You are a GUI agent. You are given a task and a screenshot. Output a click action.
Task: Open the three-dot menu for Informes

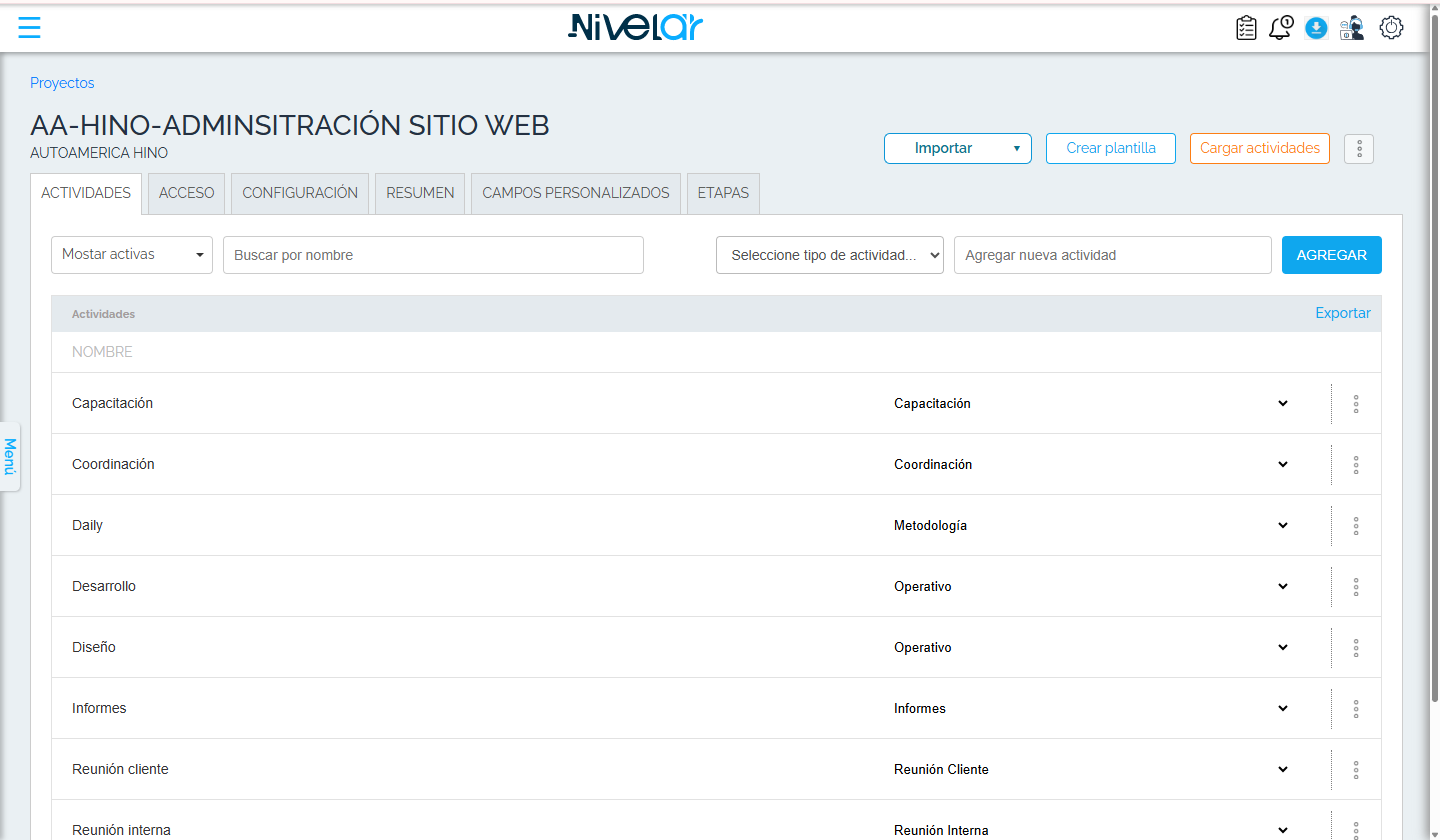[x=1356, y=709]
